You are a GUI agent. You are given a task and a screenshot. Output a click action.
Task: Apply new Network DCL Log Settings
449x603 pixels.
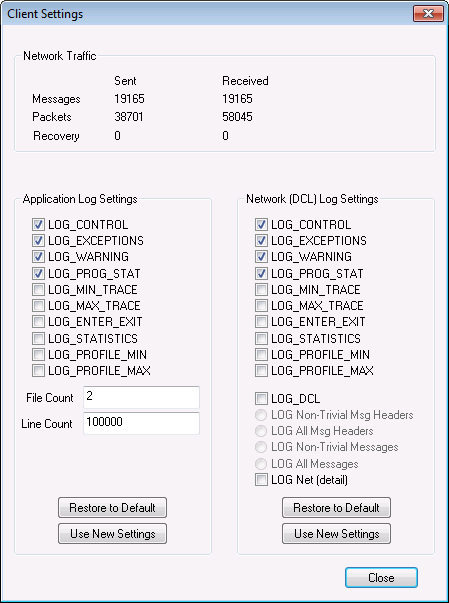336,533
